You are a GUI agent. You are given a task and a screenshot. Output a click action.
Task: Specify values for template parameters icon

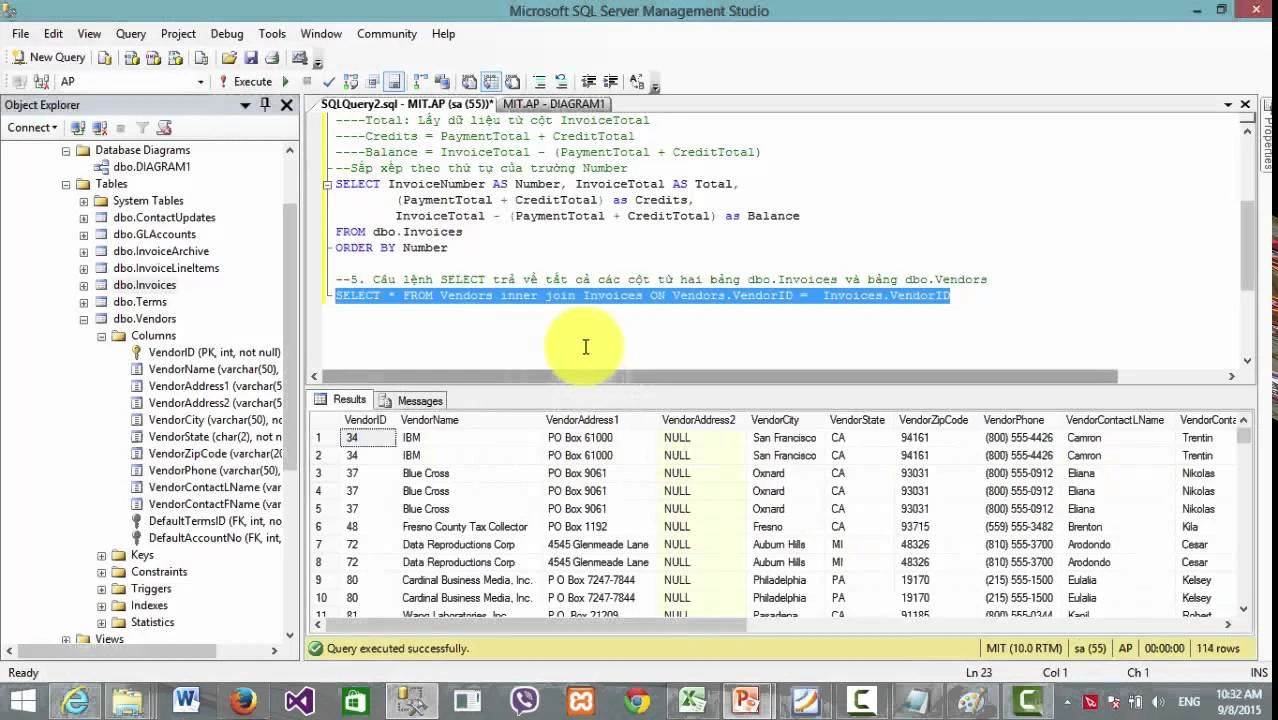(636, 82)
